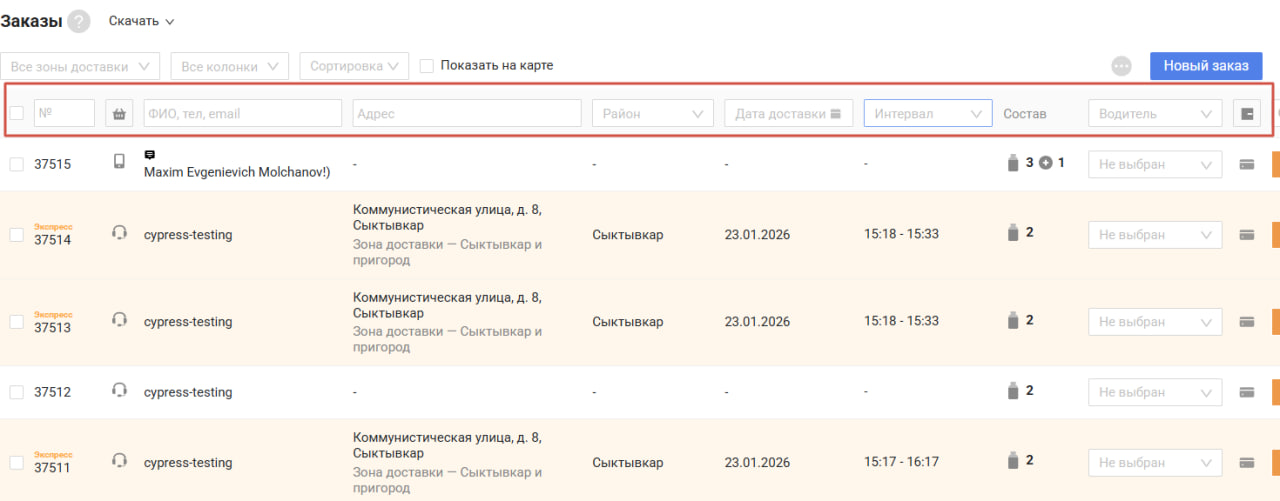Select the checkbox for order 37511
The width and height of the screenshot is (1280, 501).
coord(17,462)
